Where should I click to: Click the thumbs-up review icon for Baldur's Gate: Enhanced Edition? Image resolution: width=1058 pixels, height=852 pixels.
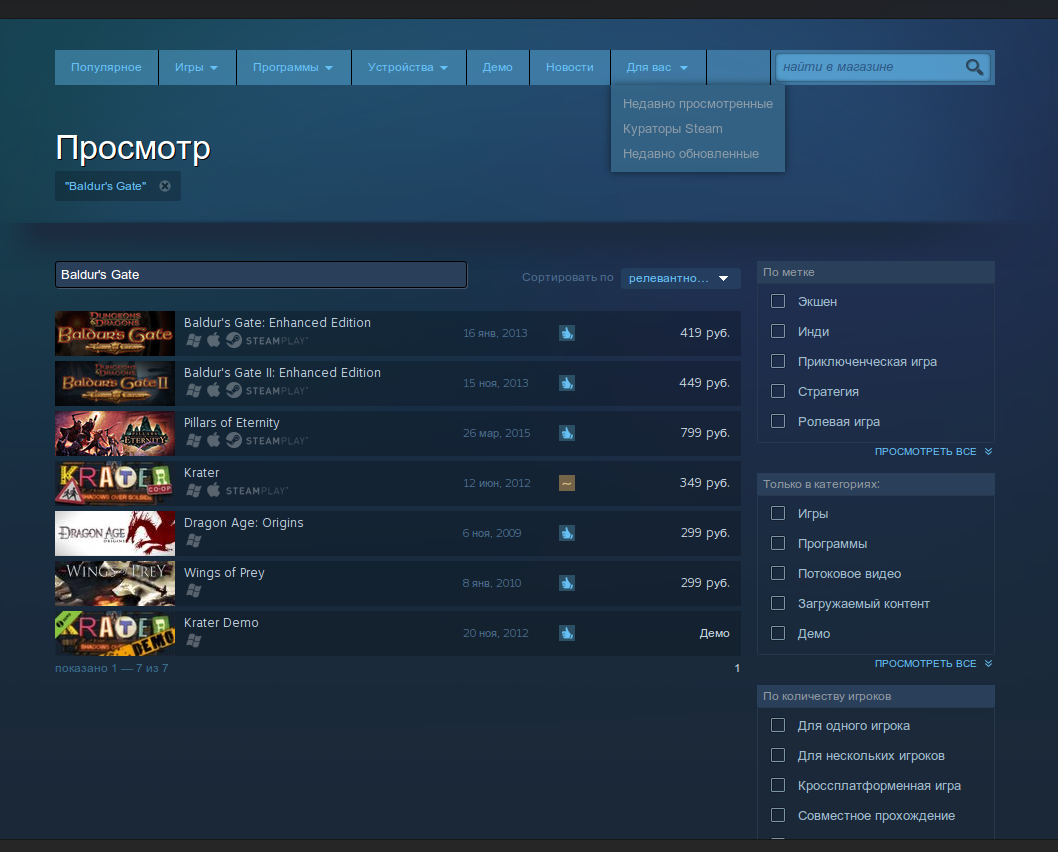[x=567, y=333]
